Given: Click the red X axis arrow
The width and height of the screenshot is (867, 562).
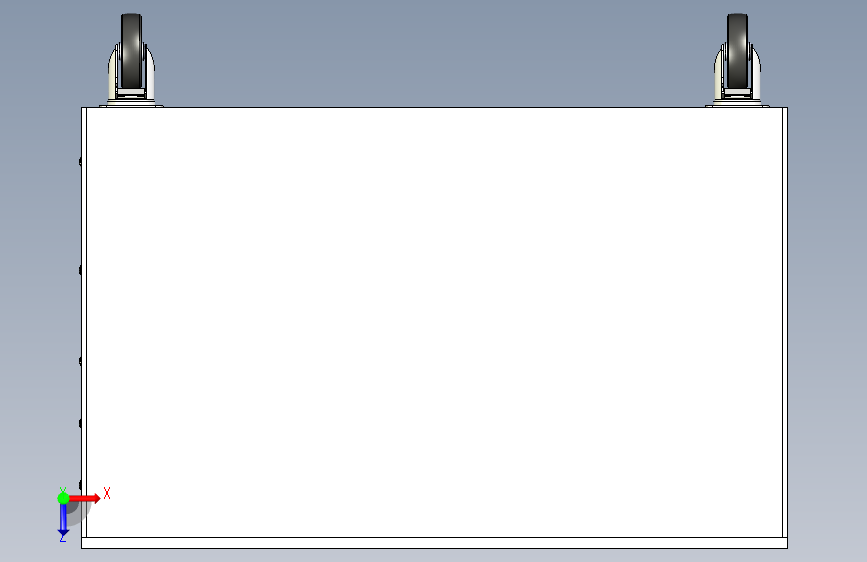Looking at the screenshot, I should click(x=85, y=498).
